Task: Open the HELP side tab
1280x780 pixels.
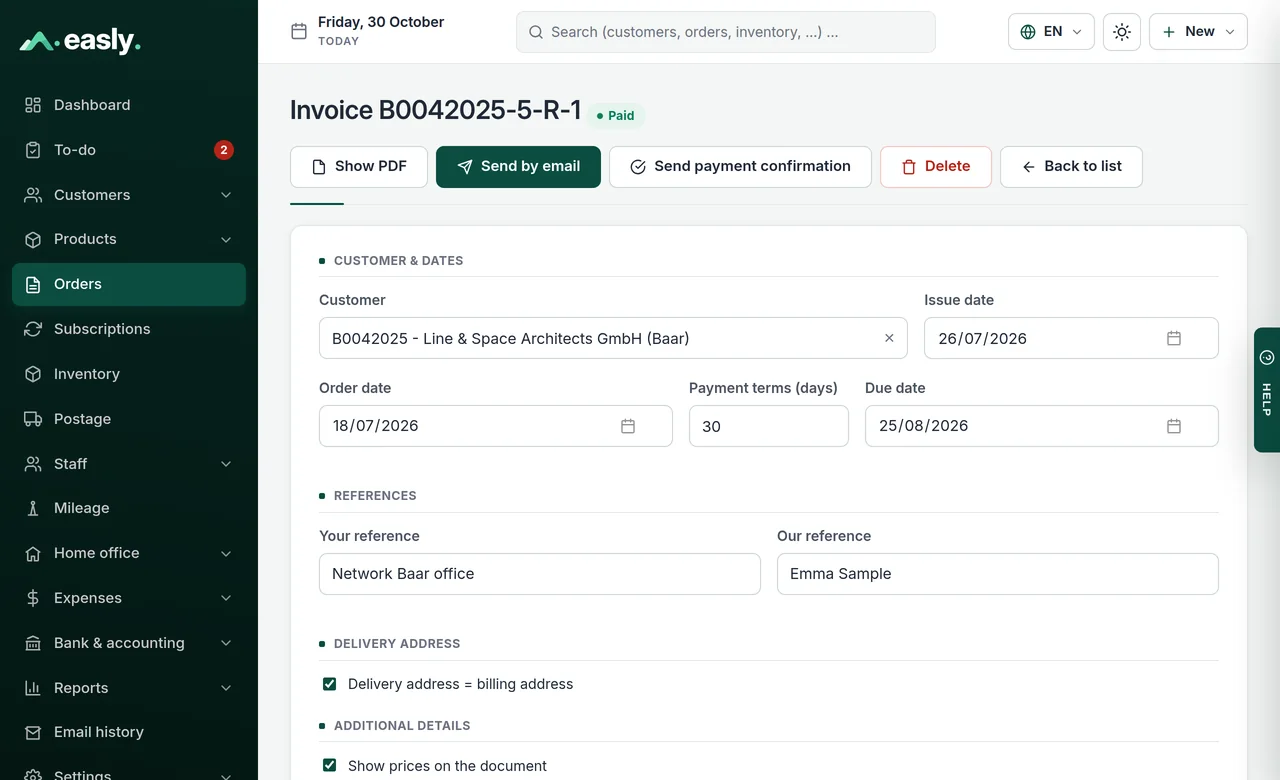Action: click(1266, 390)
